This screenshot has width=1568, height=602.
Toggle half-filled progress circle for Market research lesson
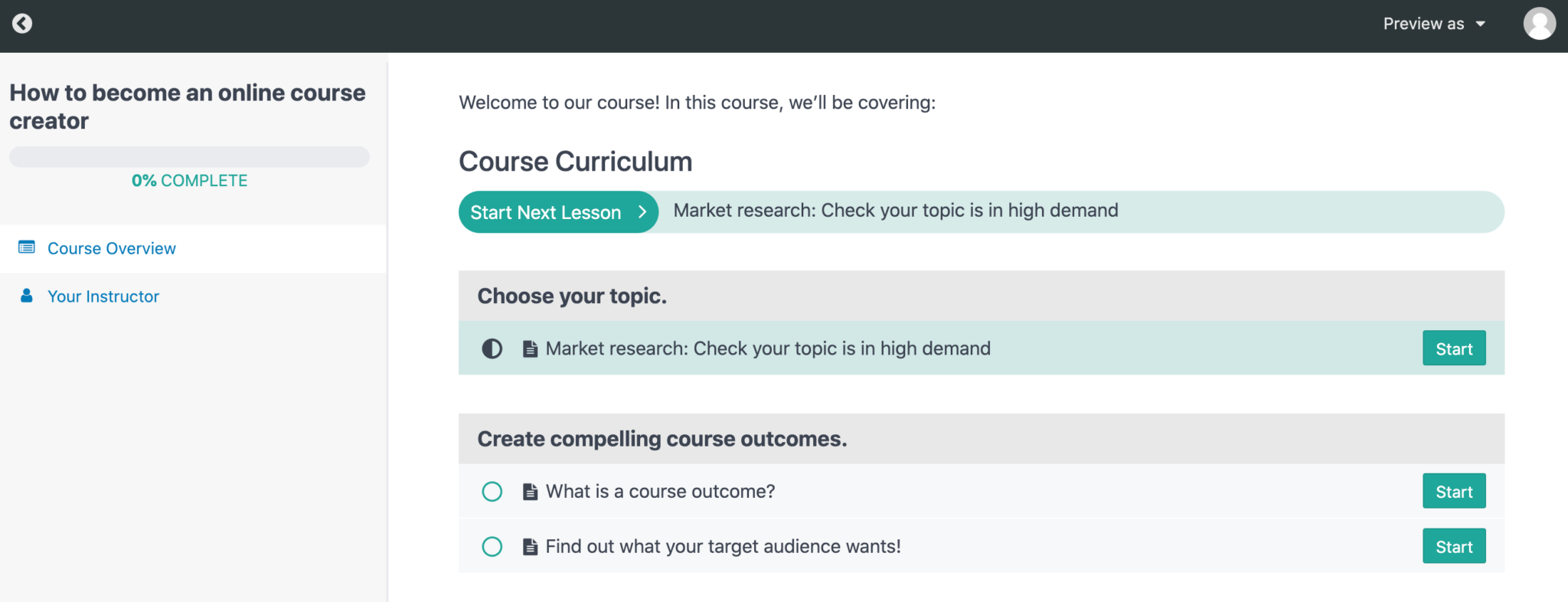click(x=492, y=349)
